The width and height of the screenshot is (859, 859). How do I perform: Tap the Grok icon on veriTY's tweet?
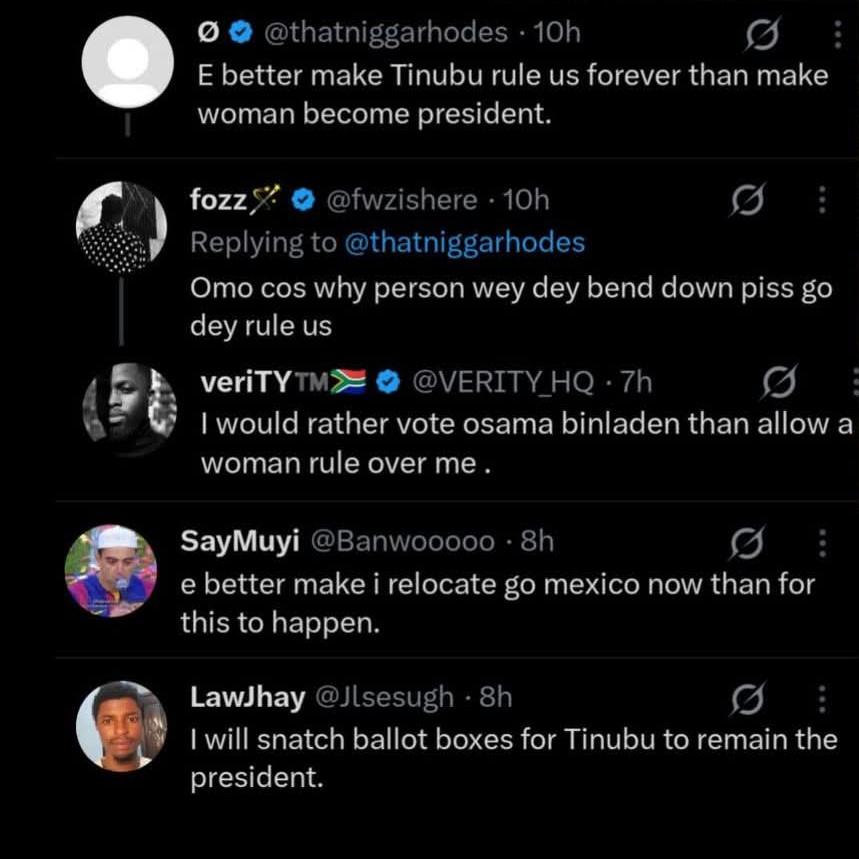pos(780,382)
